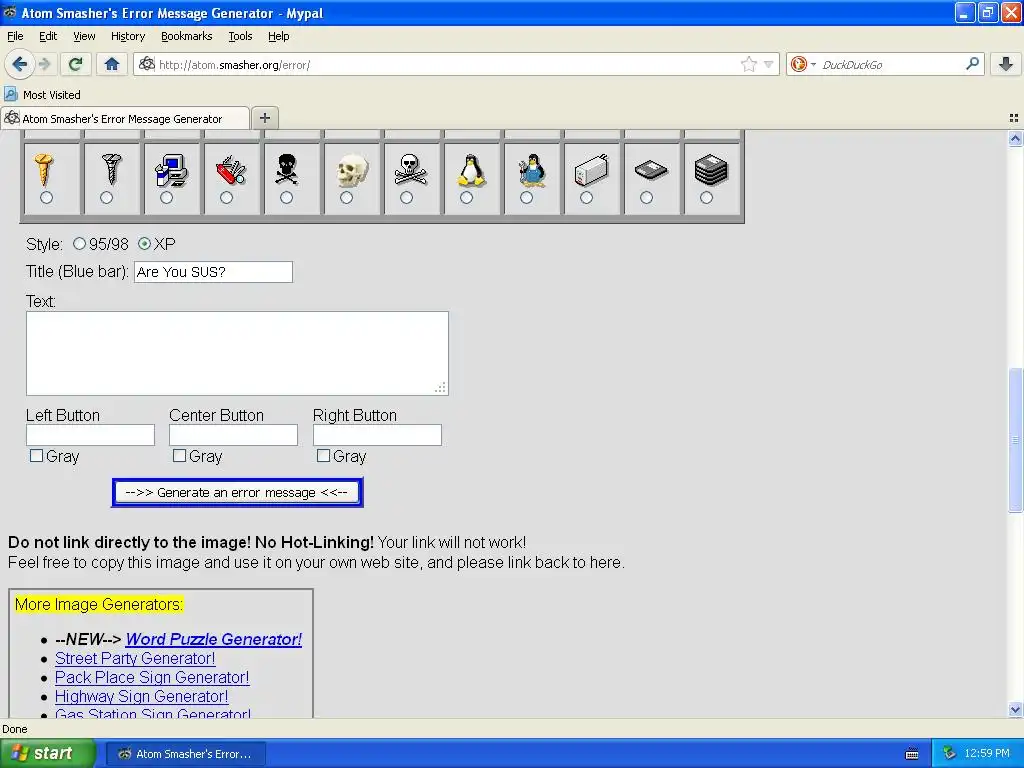
Task: Select the radio under the Swiss army knife
Action: 227,197
